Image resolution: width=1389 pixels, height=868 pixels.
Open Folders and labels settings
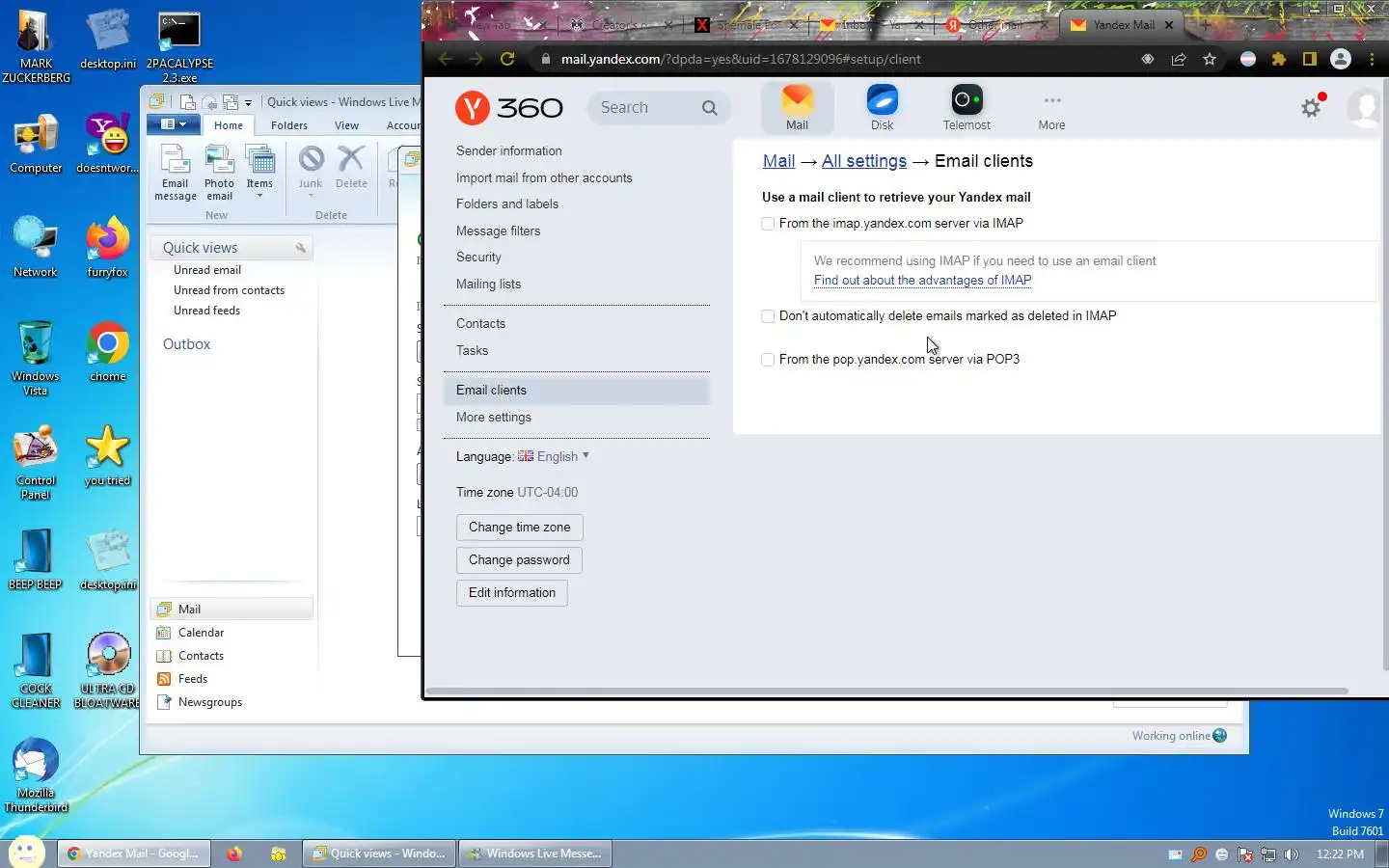507,204
